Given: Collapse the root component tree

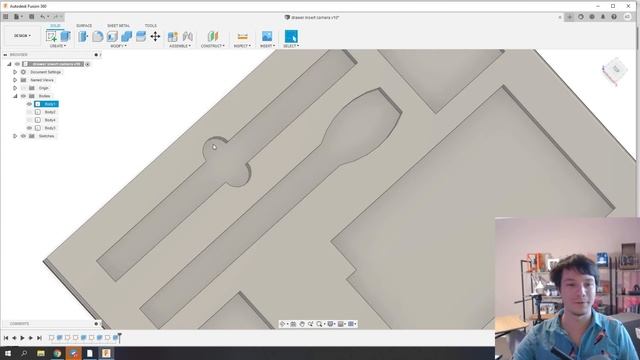Looking at the screenshot, I should (9, 64).
